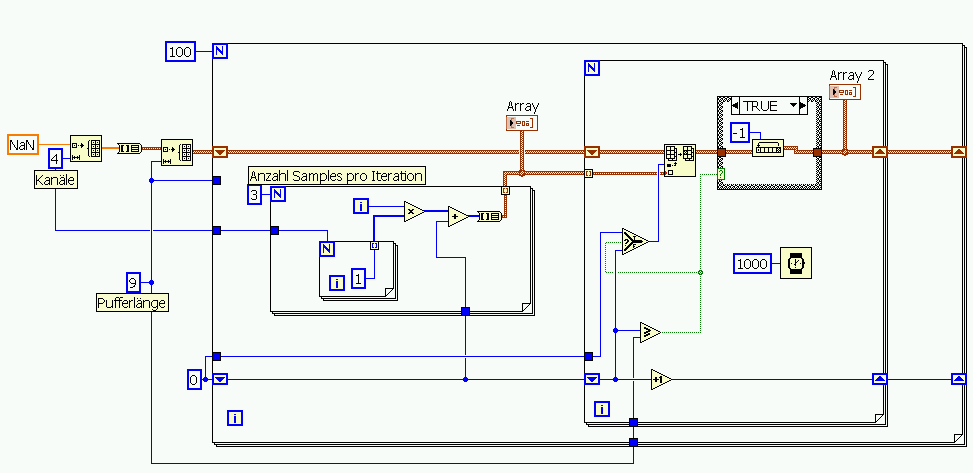Click the innermost For Loop N terminal
This screenshot has height=473, width=973.
coord(327,249)
